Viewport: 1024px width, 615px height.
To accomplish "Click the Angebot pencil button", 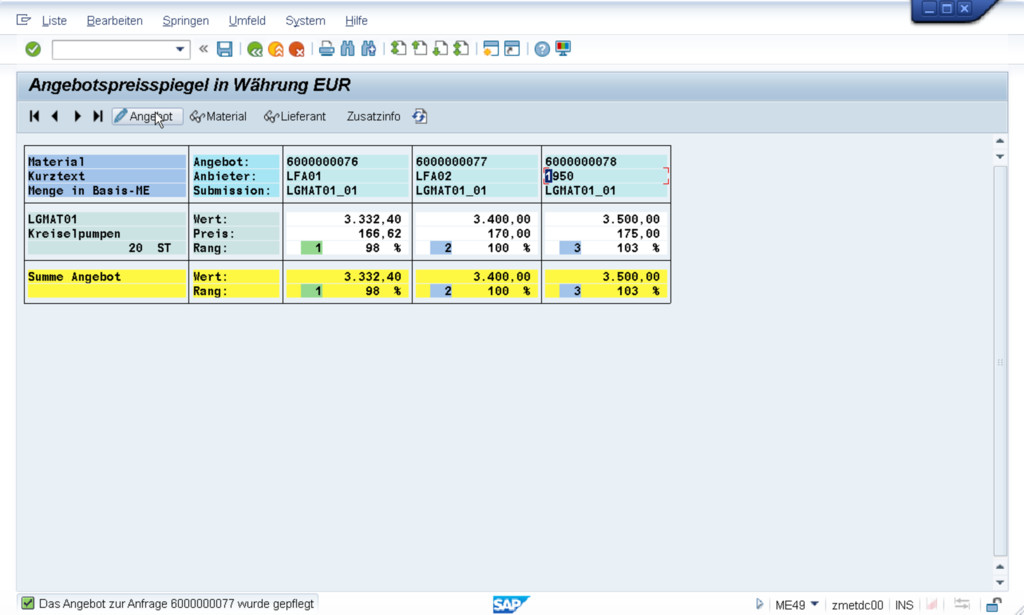I will (x=147, y=116).
